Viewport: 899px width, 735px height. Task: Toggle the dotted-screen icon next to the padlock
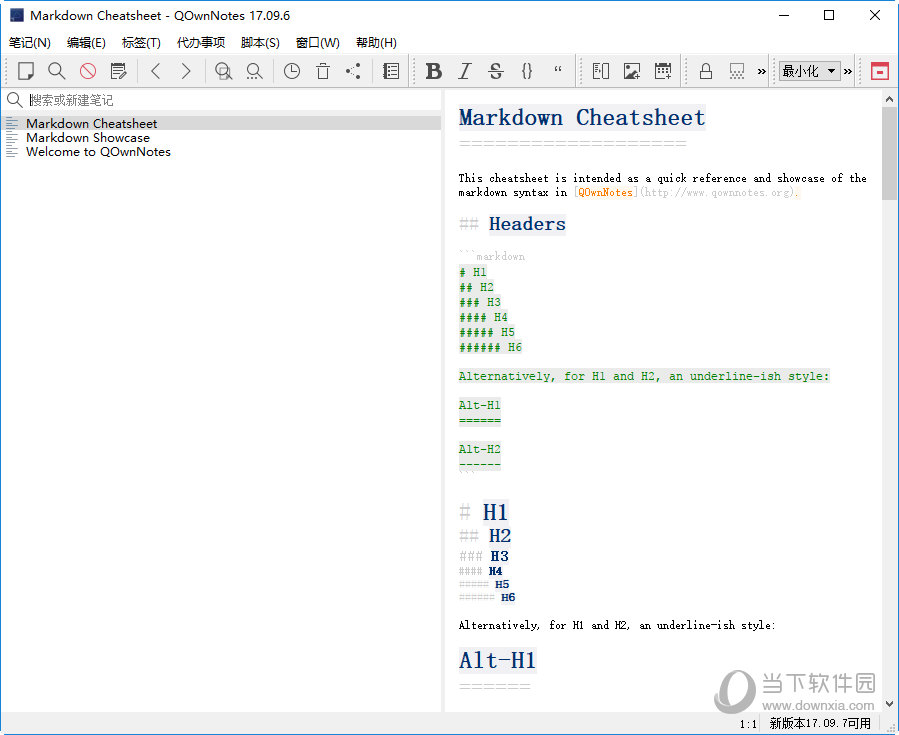click(737, 71)
